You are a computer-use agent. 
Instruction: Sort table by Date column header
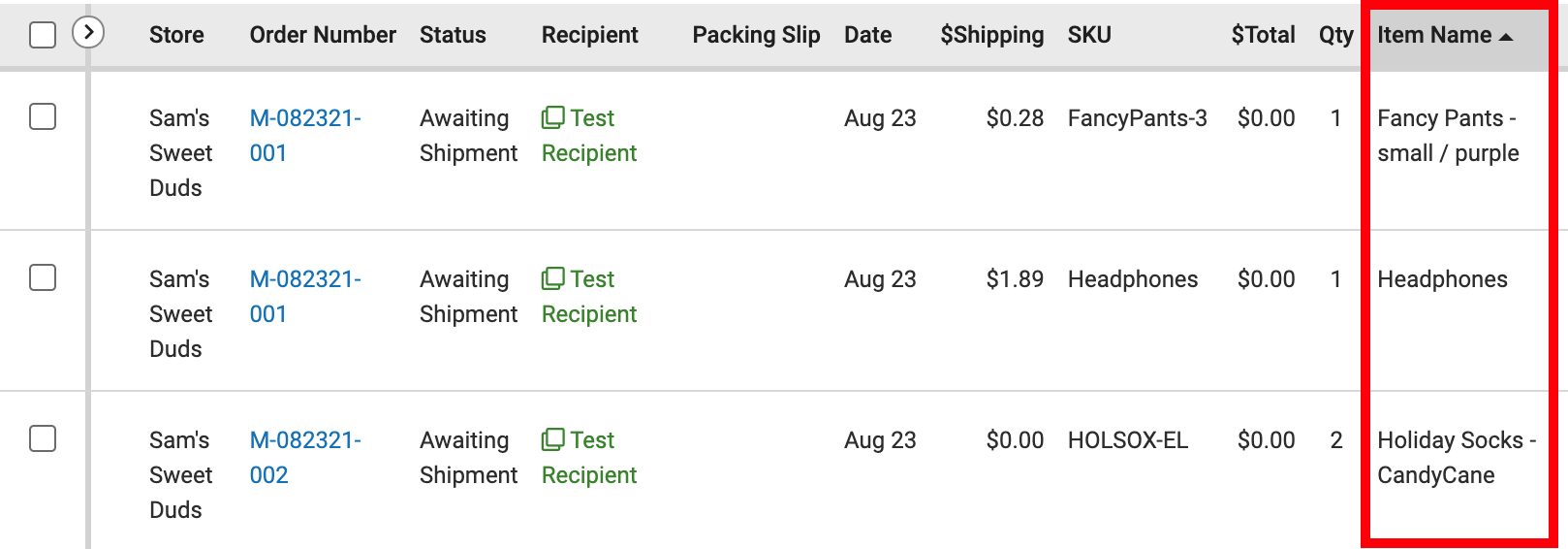(867, 35)
